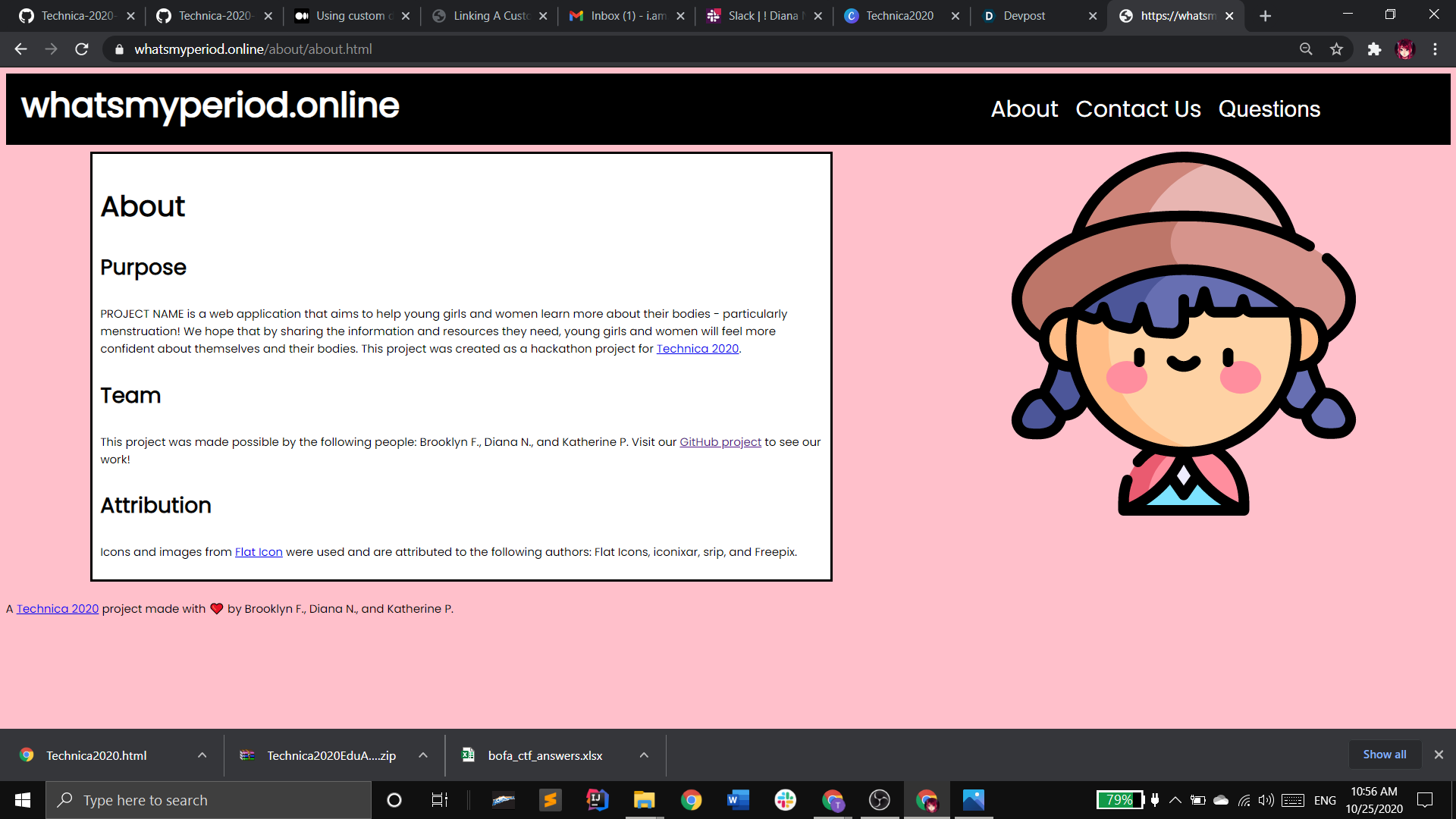Expand options for Technica2020.html download

click(x=202, y=755)
